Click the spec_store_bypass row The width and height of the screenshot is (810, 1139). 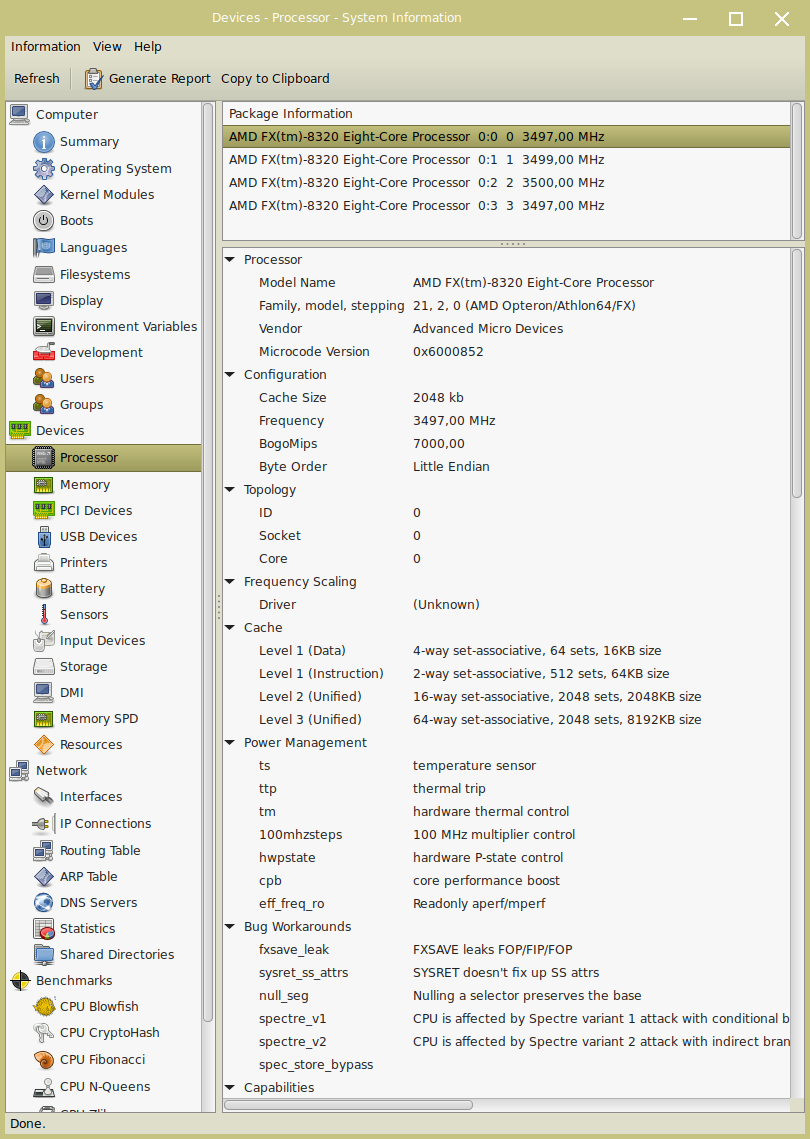[x=507, y=1065]
